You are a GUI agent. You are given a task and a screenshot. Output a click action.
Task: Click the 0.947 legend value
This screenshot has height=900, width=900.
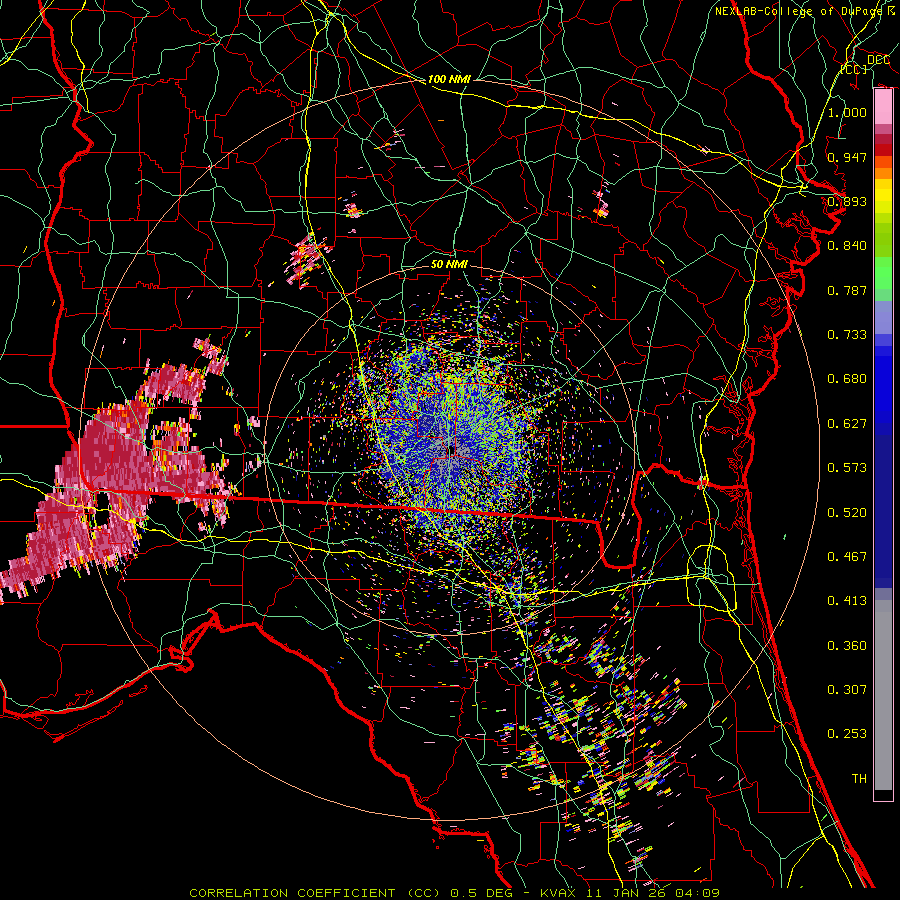coord(847,157)
